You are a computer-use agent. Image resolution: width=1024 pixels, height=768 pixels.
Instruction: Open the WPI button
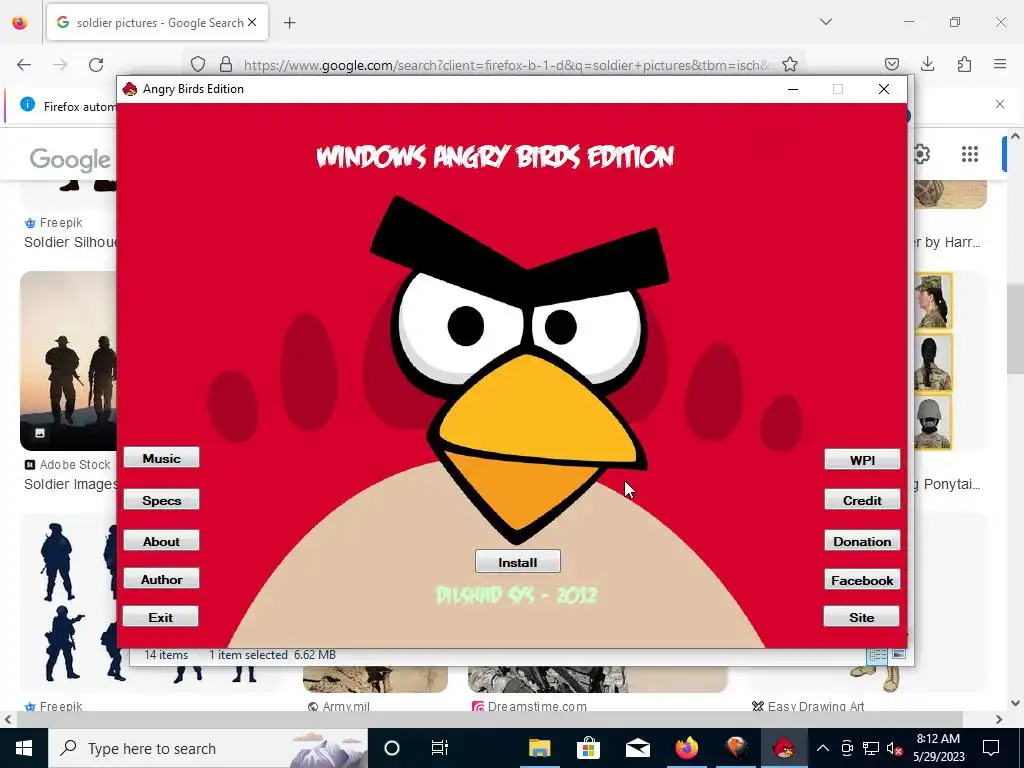click(x=862, y=459)
